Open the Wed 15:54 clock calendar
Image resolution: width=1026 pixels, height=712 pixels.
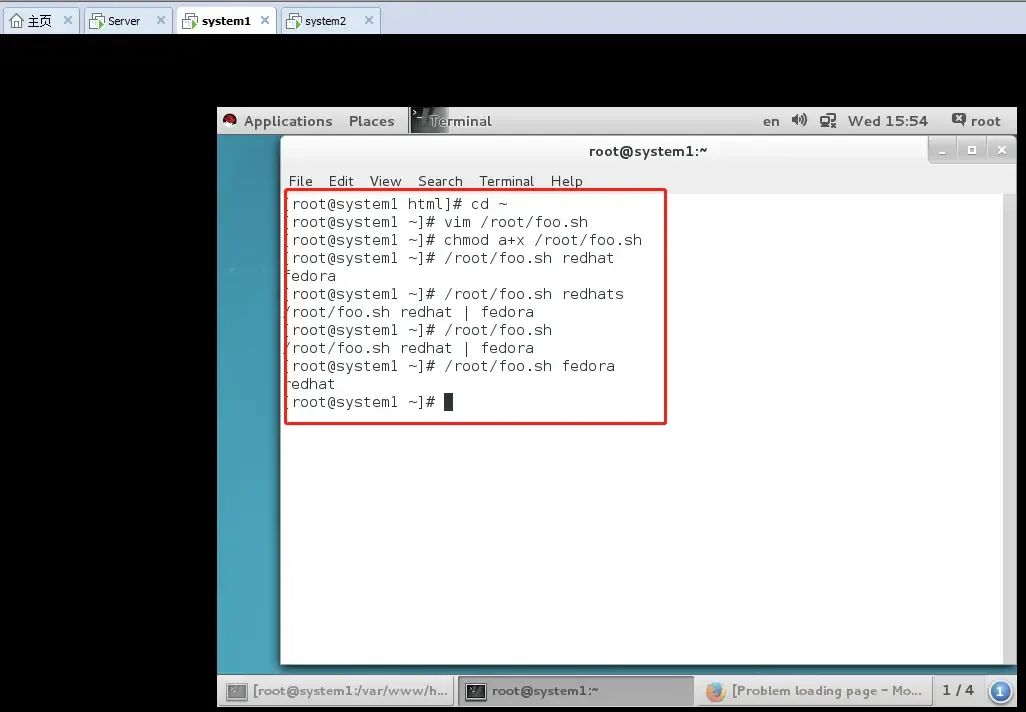pos(887,121)
